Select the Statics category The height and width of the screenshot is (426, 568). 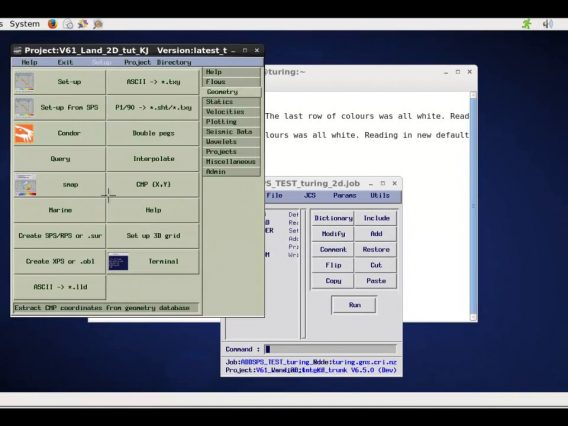tap(231, 102)
